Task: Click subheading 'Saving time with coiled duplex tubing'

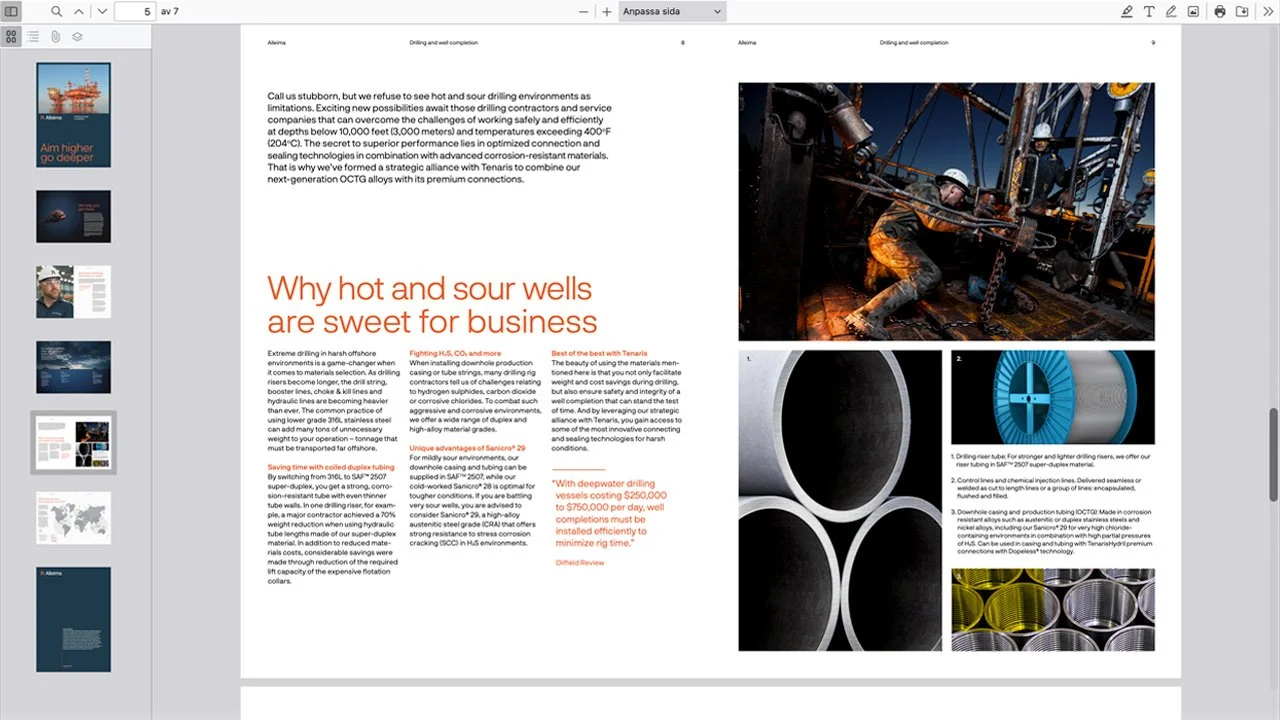Action: 331,467
